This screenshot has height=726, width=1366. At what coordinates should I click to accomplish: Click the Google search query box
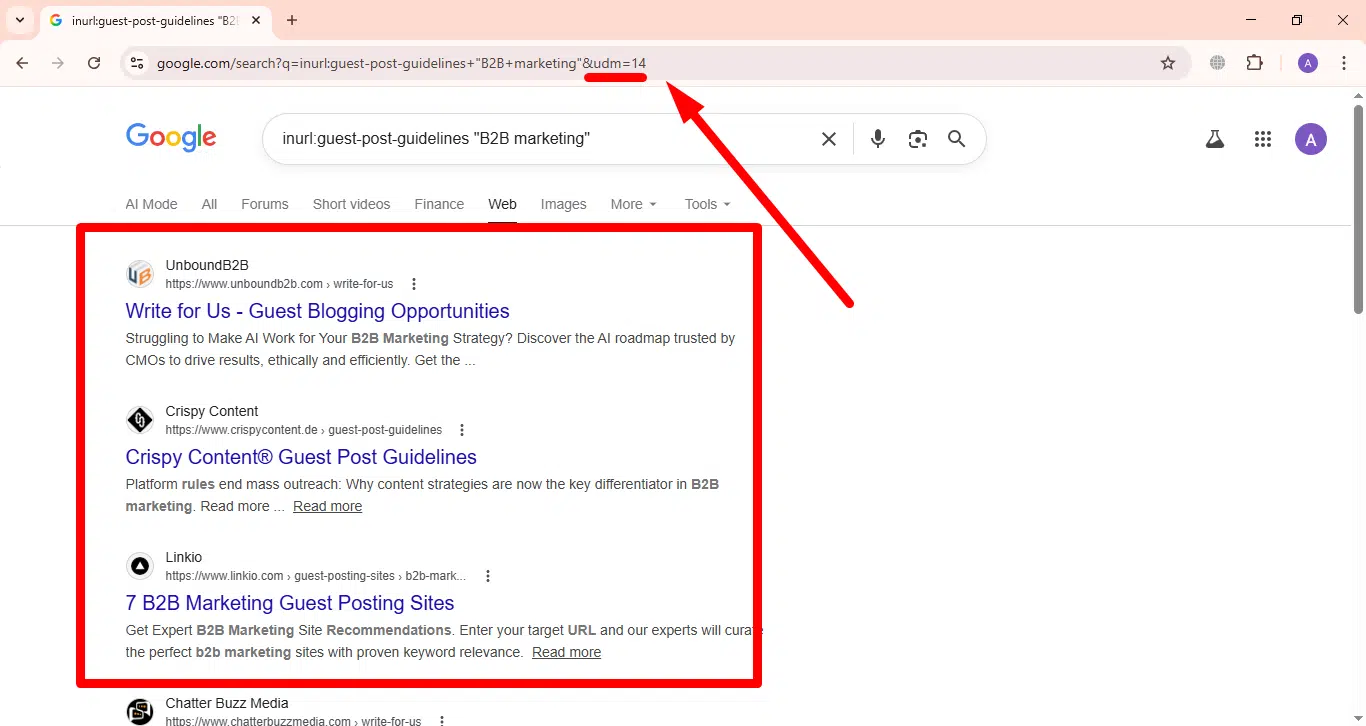pos(540,139)
